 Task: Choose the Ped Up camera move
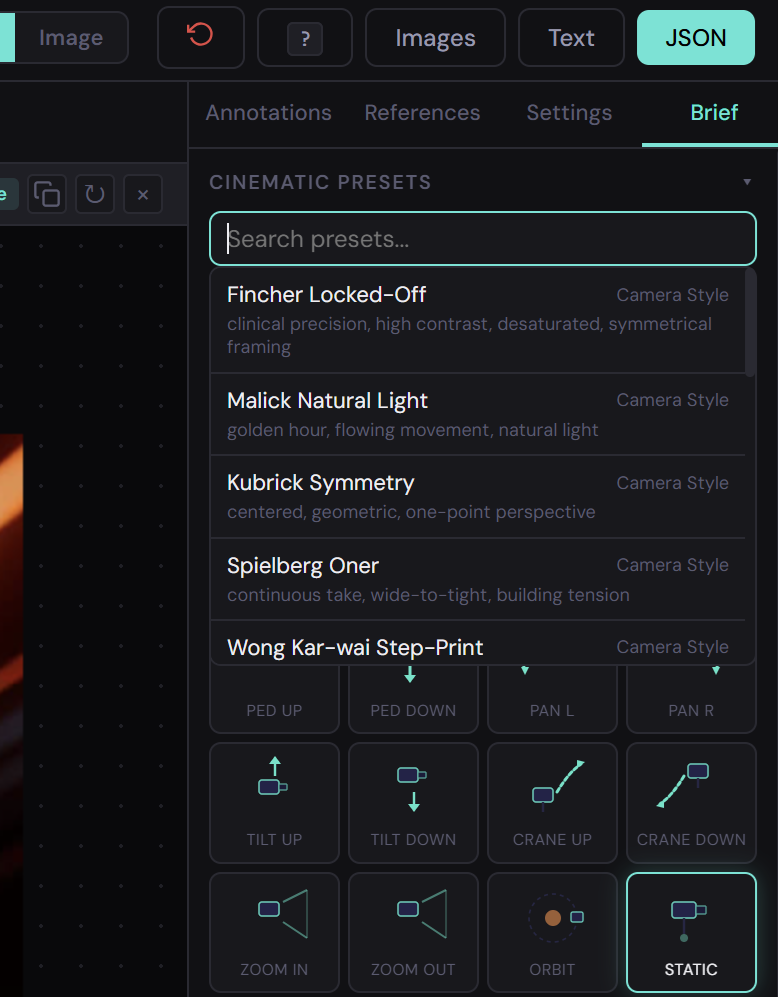click(275, 699)
